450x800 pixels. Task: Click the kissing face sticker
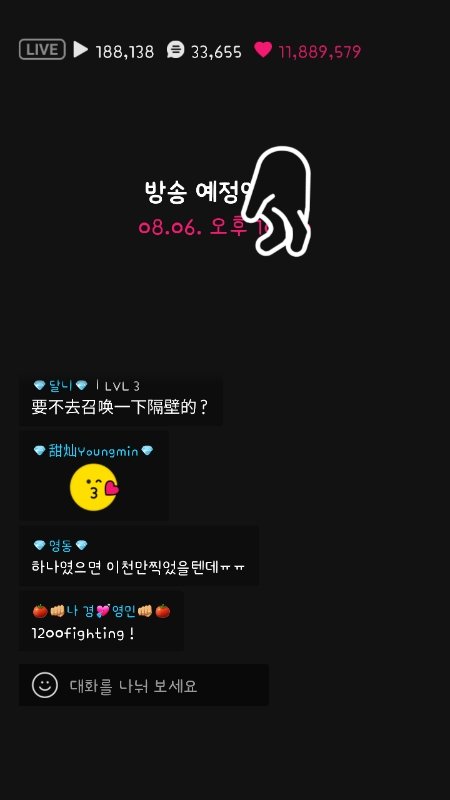pos(94,487)
